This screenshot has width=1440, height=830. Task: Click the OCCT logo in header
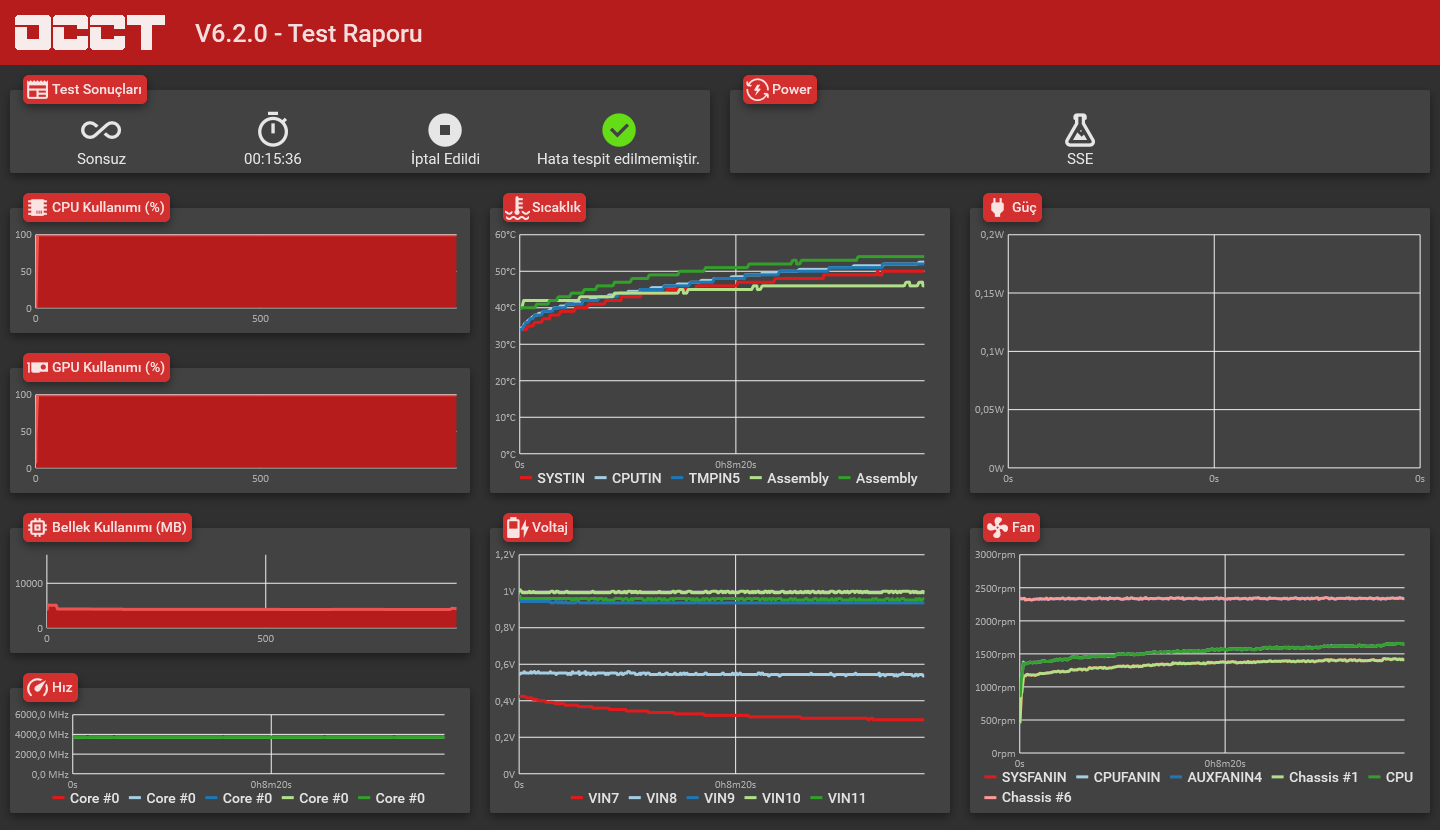coord(90,33)
